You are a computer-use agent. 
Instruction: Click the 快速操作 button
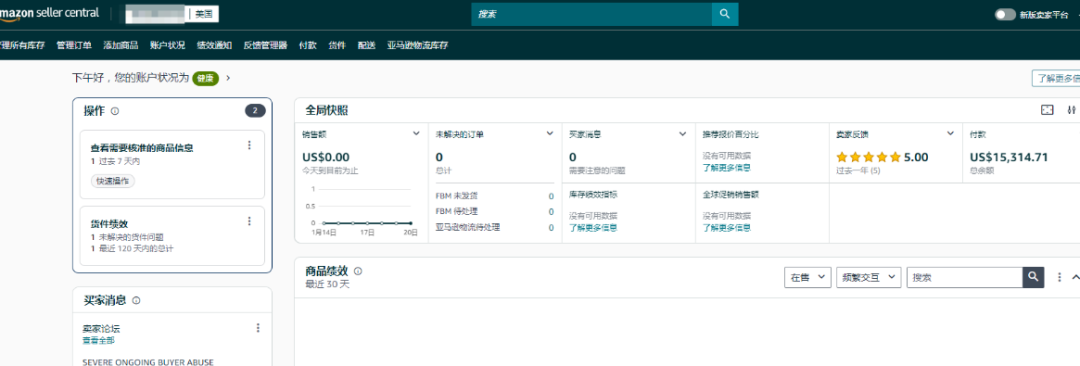113,181
